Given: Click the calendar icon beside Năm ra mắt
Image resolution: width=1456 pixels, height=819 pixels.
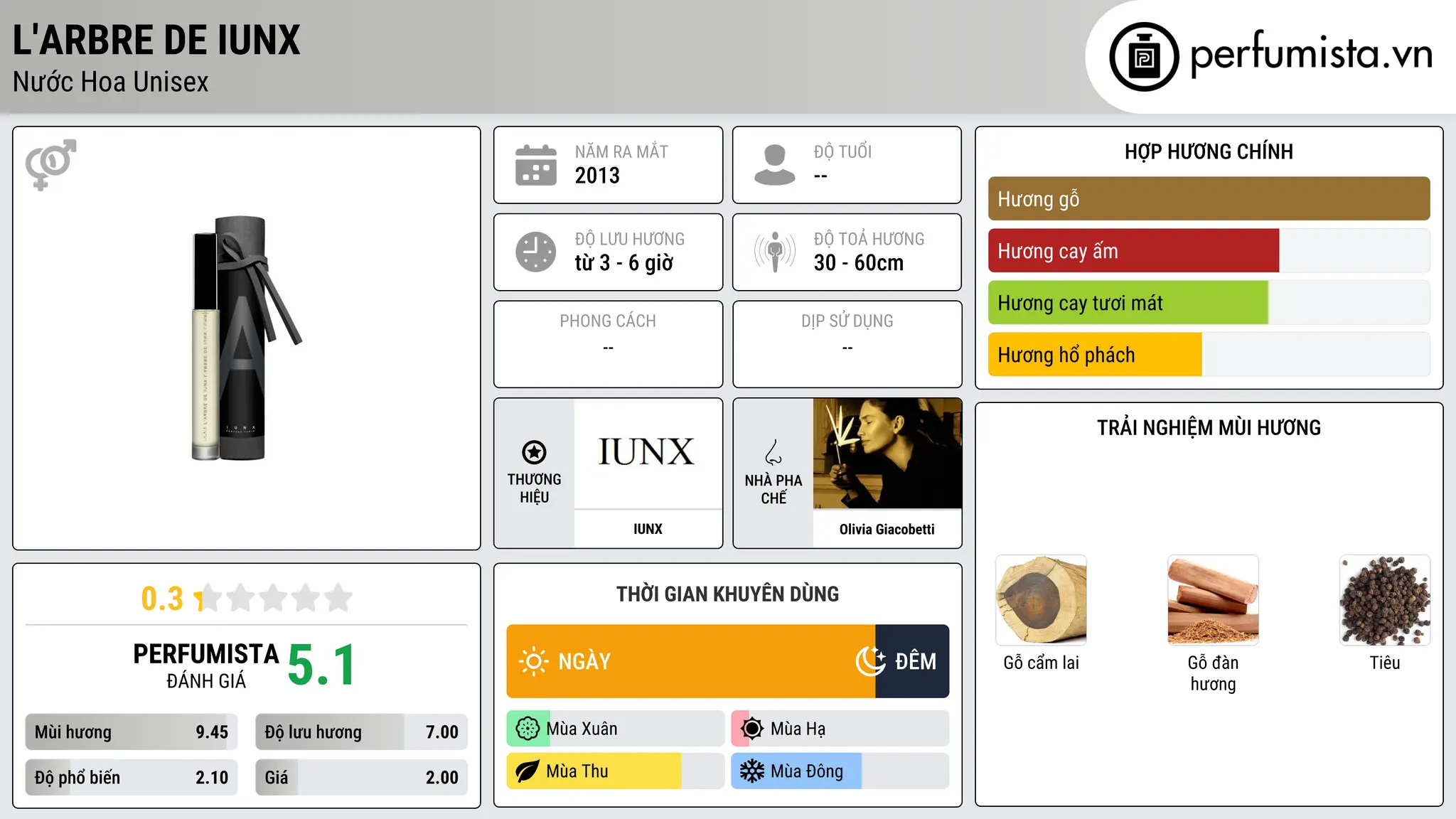Looking at the screenshot, I should pyautogui.click(x=536, y=165).
